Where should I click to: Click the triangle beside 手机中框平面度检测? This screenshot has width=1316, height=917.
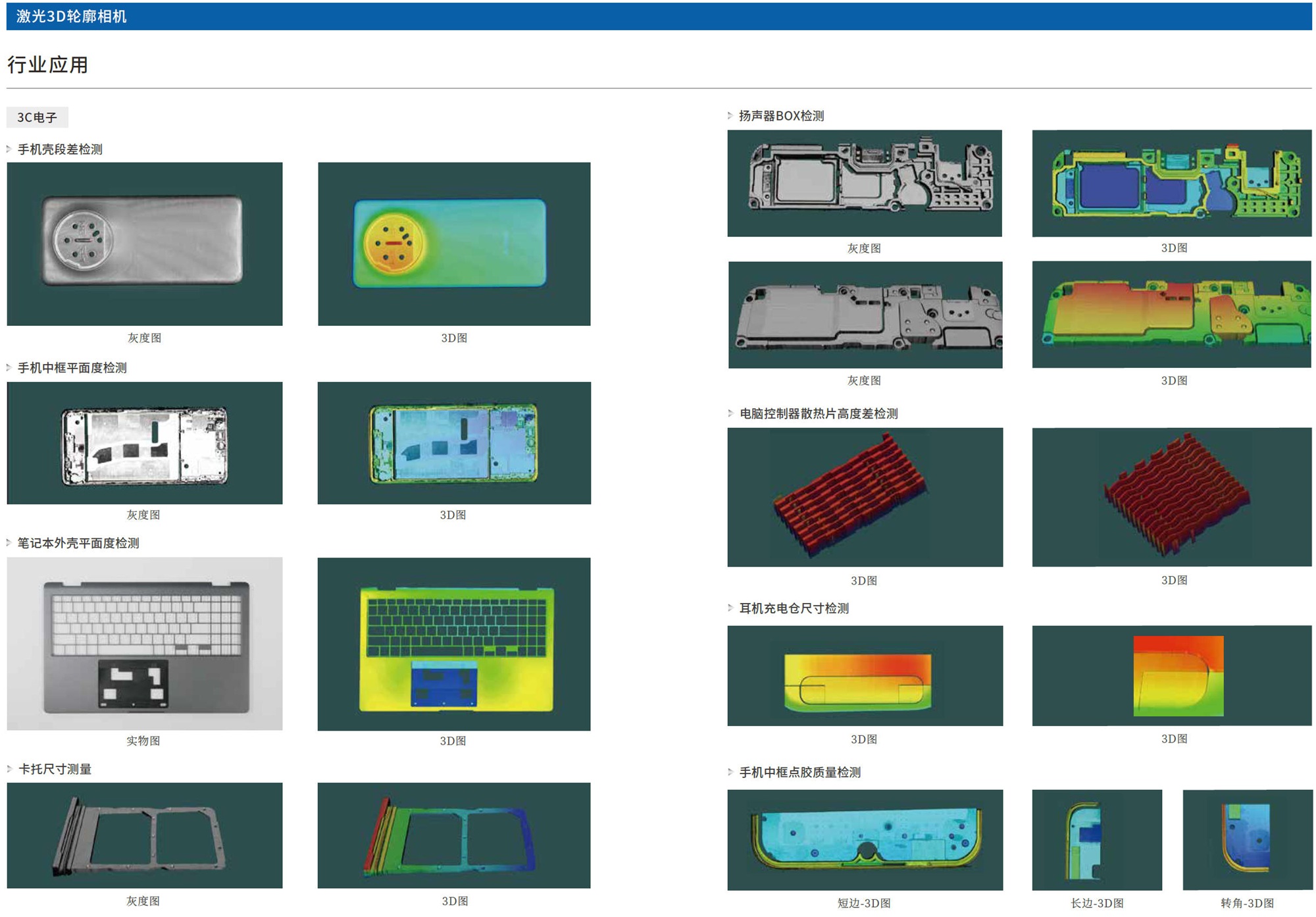point(9,368)
